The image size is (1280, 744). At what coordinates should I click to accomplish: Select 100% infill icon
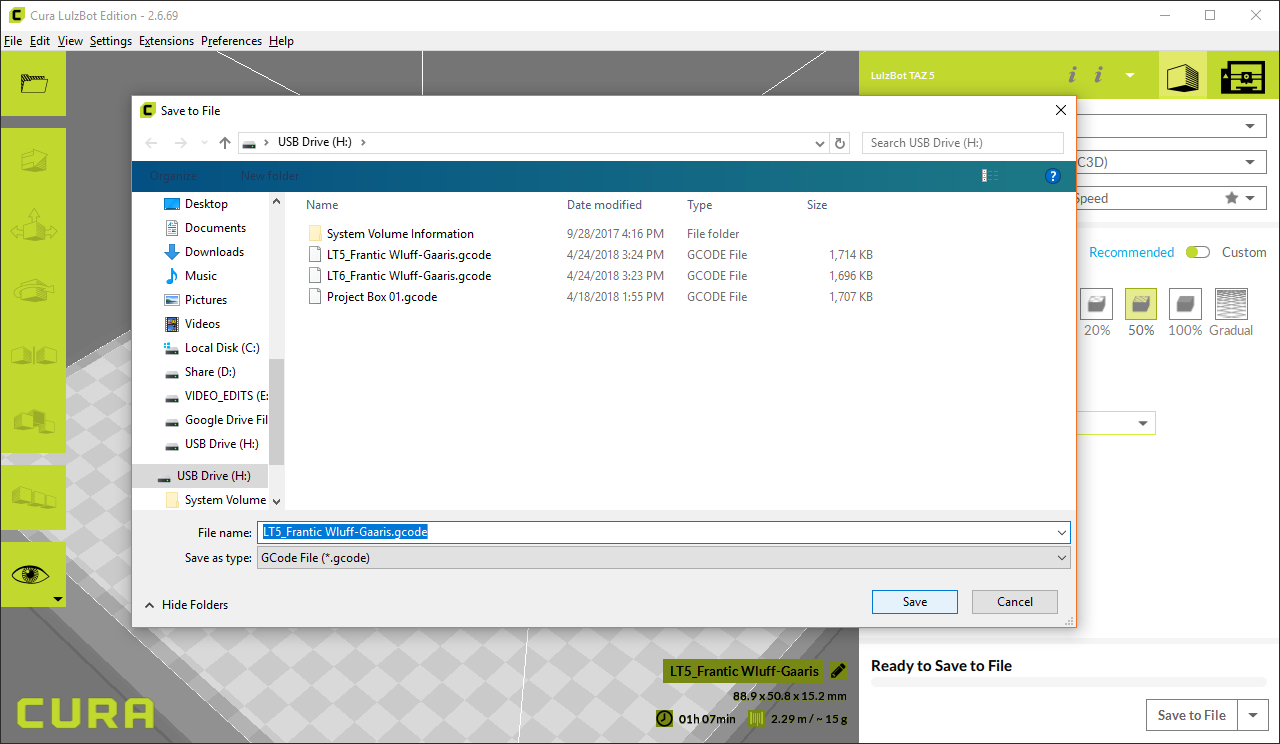coord(1185,304)
